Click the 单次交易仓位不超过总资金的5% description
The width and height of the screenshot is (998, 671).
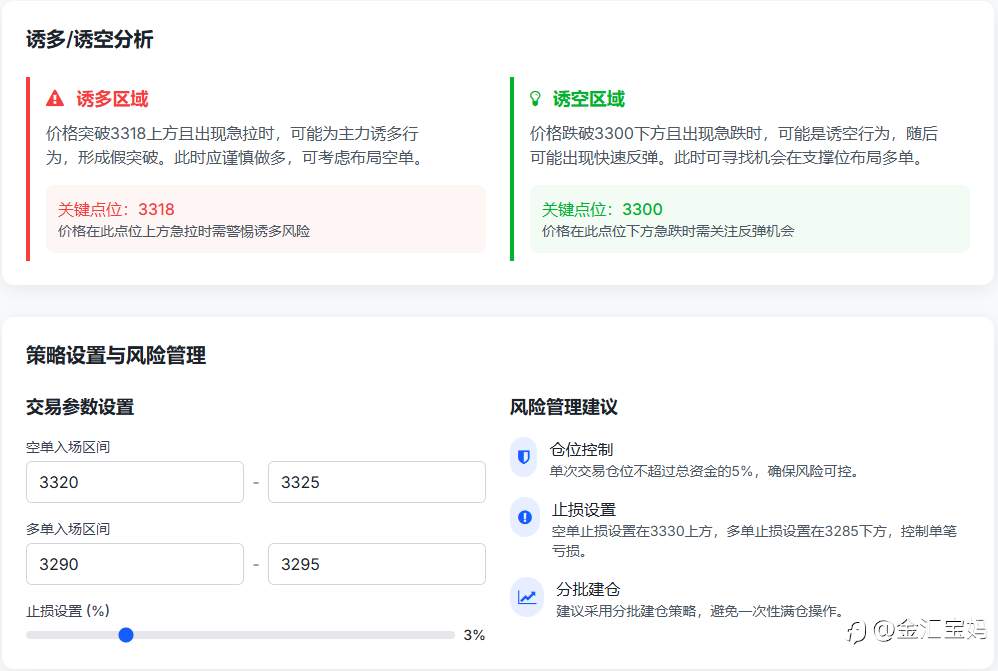point(706,471)
